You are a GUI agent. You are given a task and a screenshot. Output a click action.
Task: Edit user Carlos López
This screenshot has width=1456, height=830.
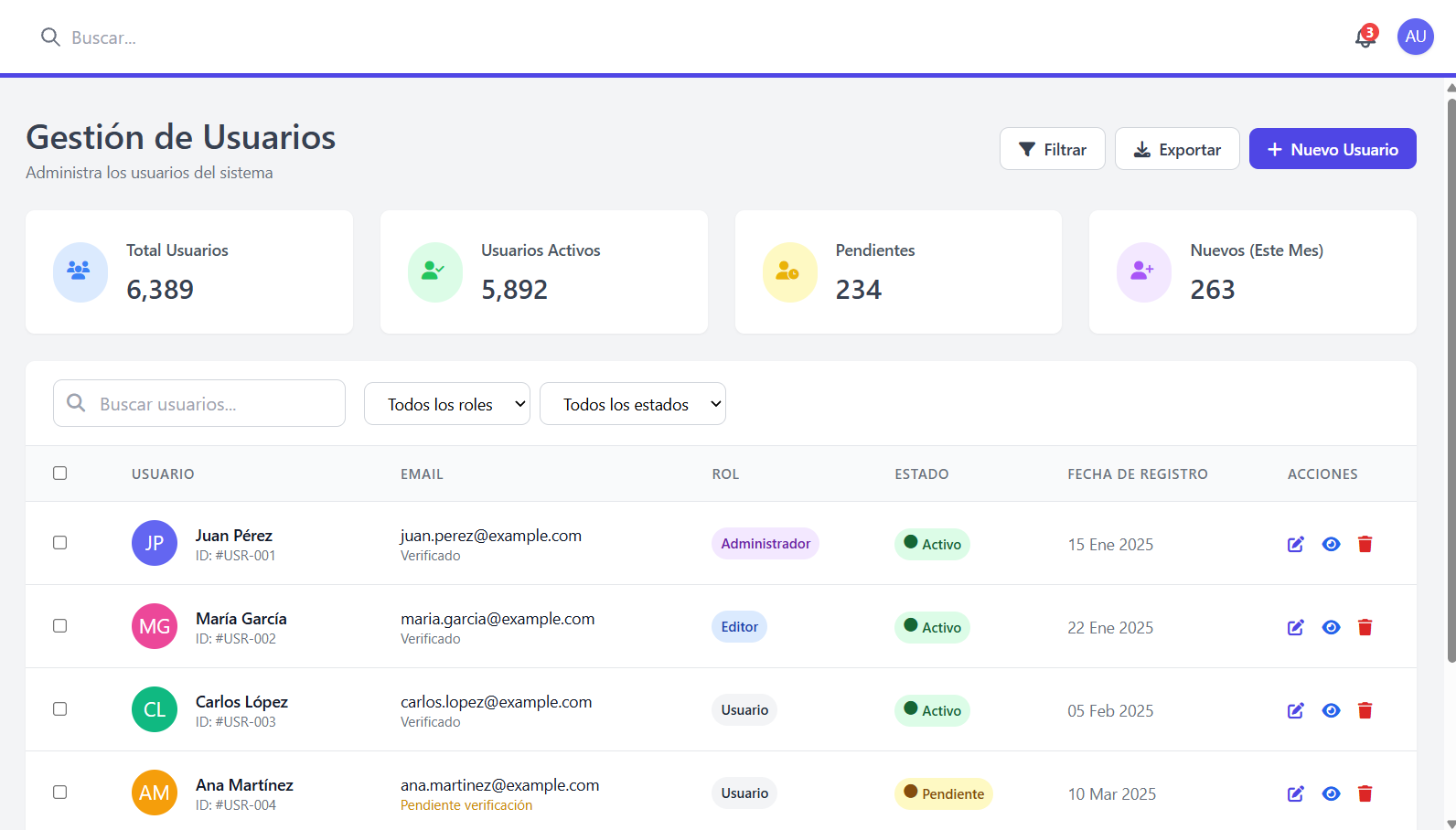click(x=1295, y=711)
